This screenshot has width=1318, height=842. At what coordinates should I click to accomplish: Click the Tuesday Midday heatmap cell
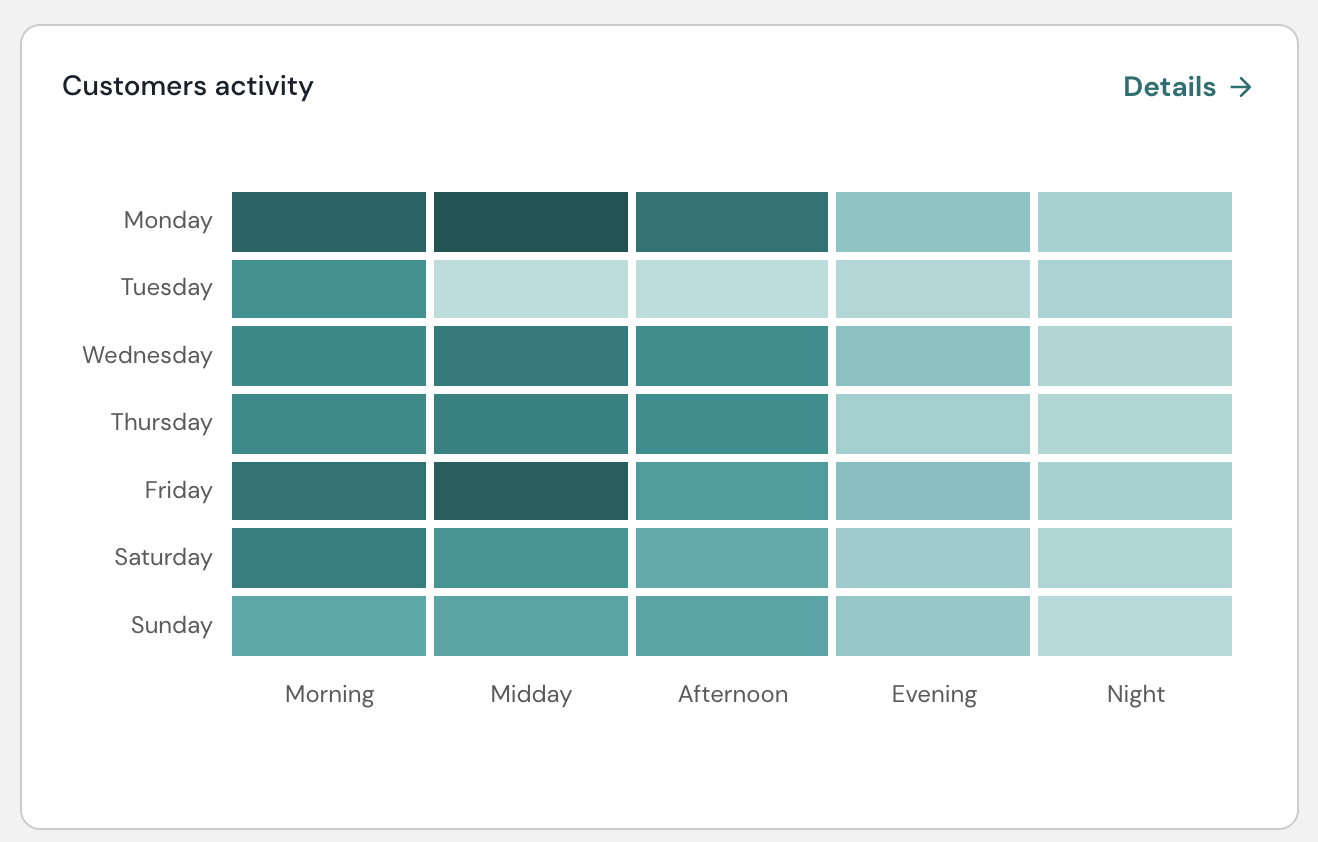(531, 289)
